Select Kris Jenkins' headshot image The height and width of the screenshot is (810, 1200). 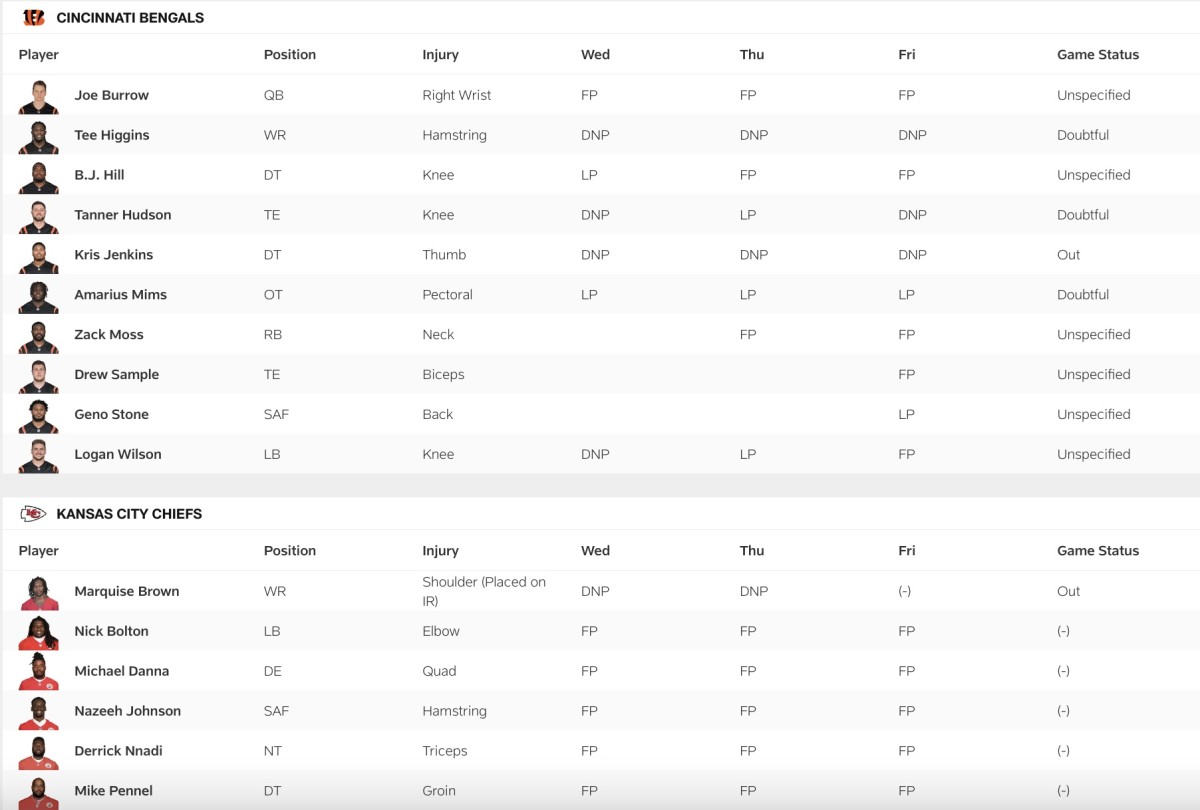pyautogui.click(x=38, y=256)
